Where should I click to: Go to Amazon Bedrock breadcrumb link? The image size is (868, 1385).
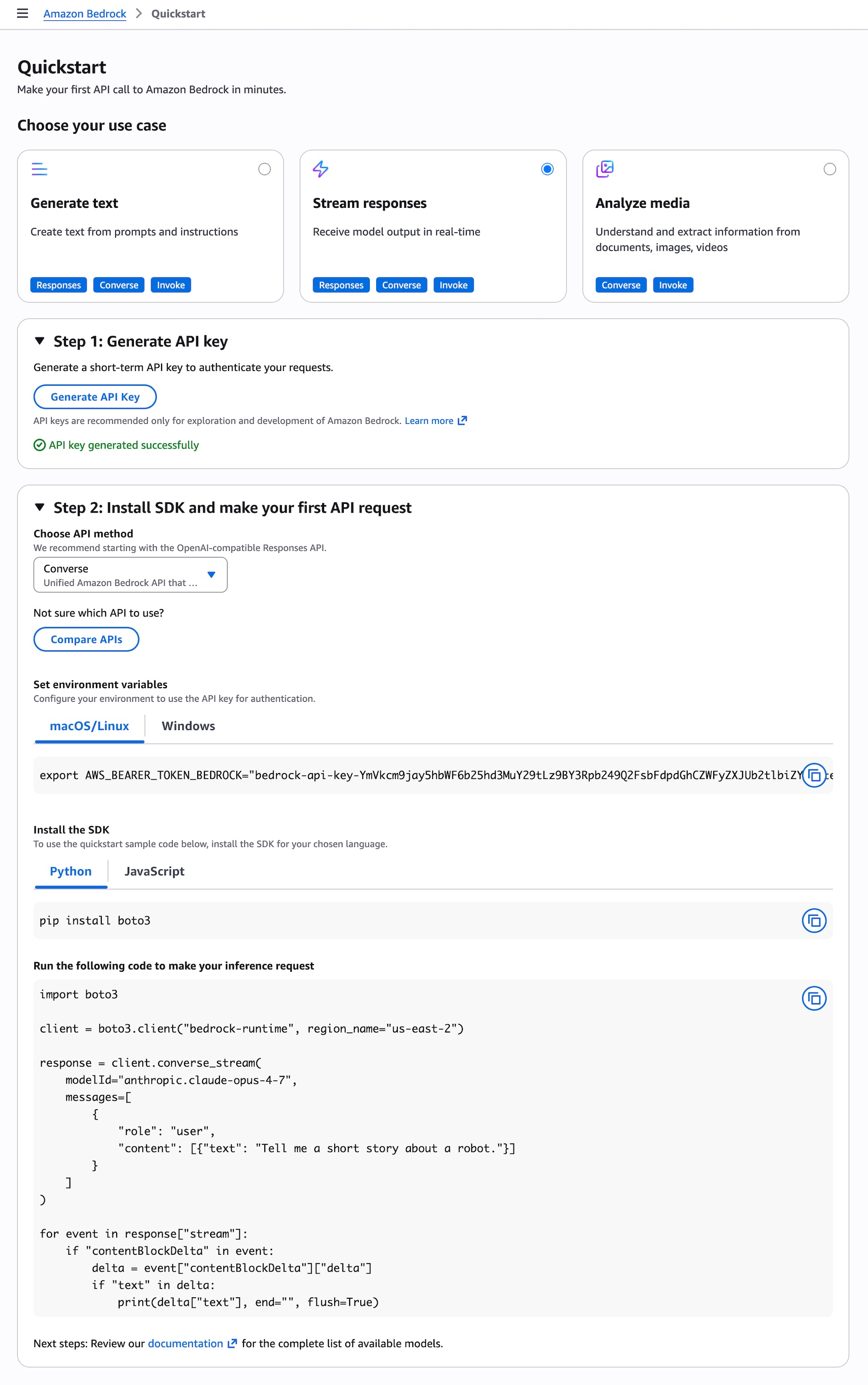pos(84,13)
